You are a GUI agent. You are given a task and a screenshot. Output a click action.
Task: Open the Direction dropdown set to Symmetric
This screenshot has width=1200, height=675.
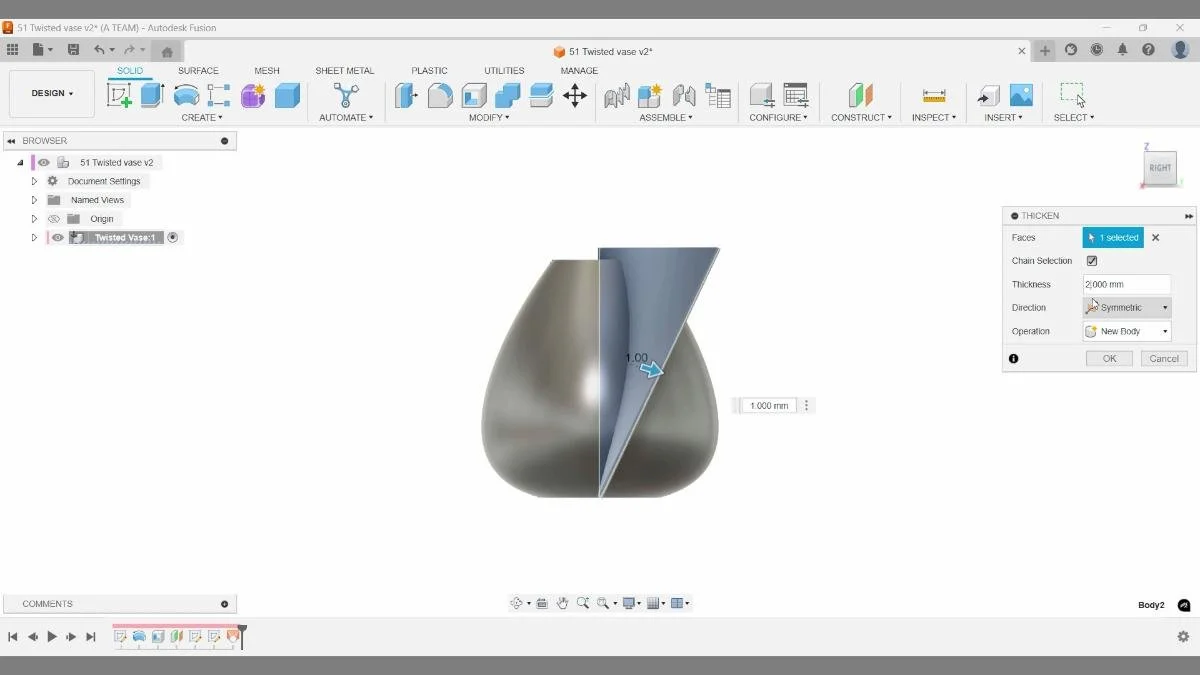coord(1126,307)
